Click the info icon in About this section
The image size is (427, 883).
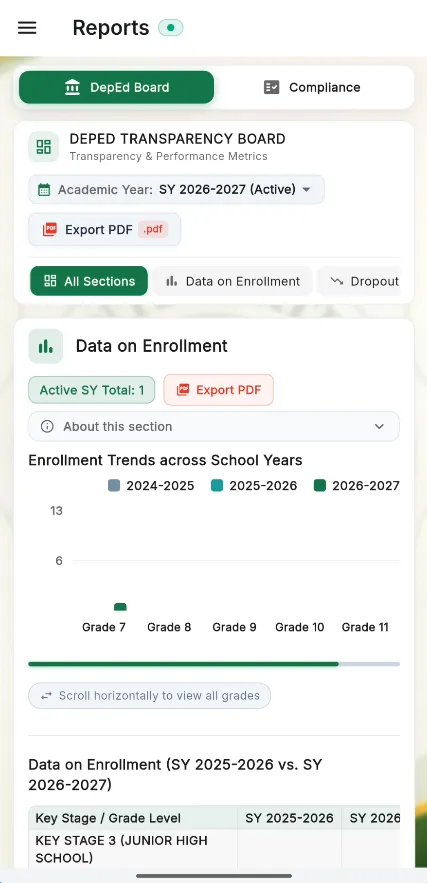click(x=47, y=426)
